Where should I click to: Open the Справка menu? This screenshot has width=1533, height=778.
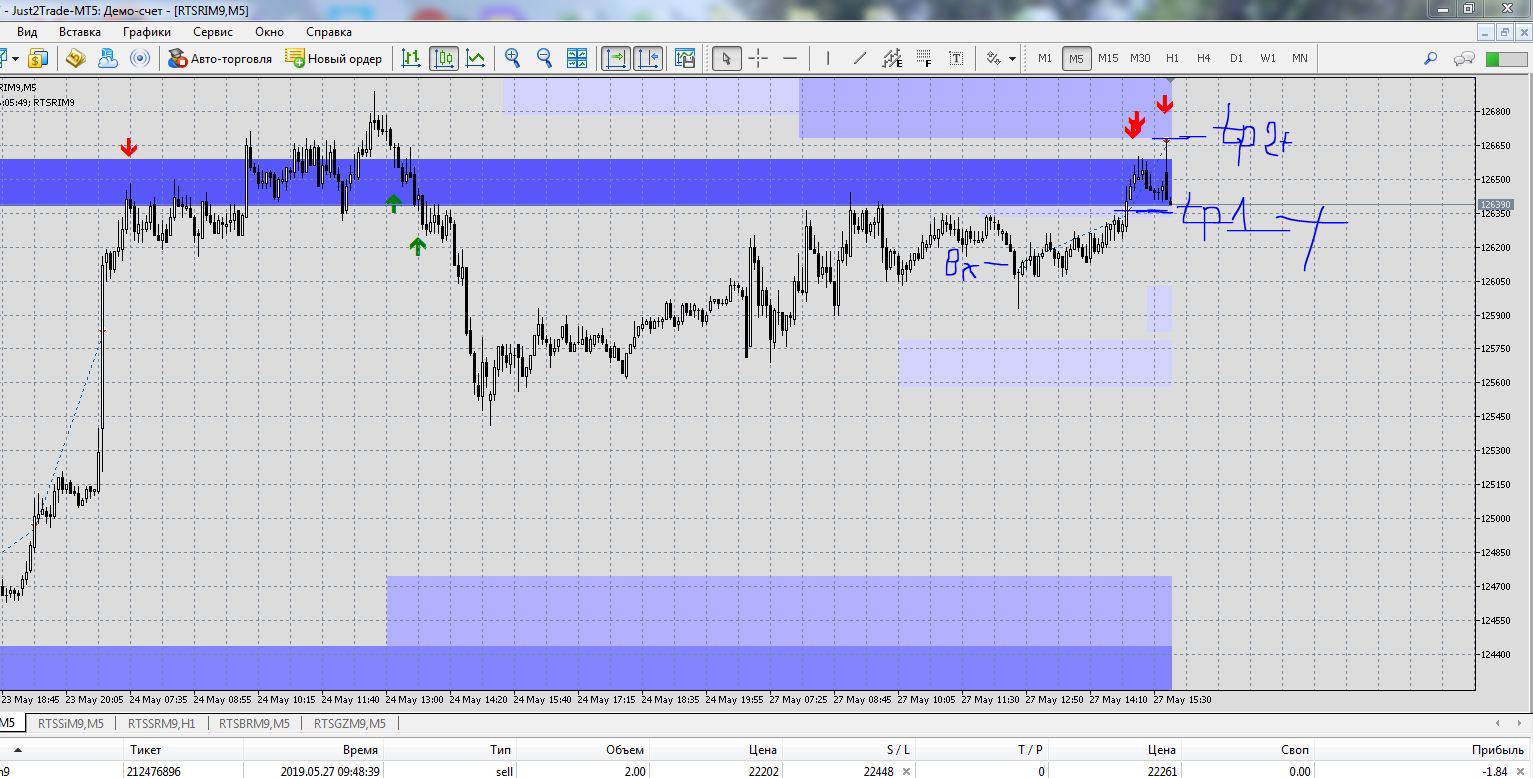[329, 32]
